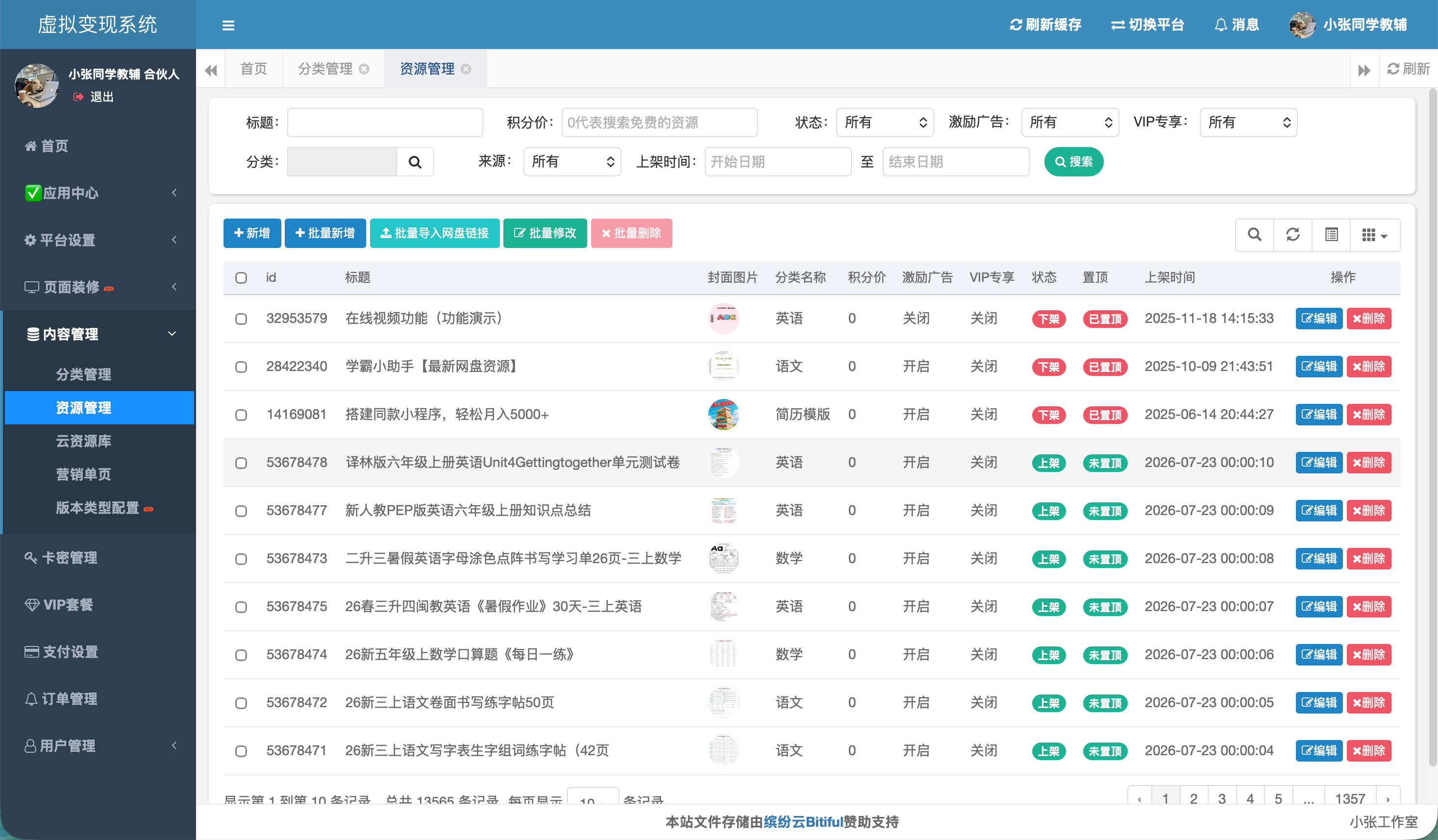Click the 开始日期 date field
This screenshot has height=840, width=1438.
click(778, 162)
